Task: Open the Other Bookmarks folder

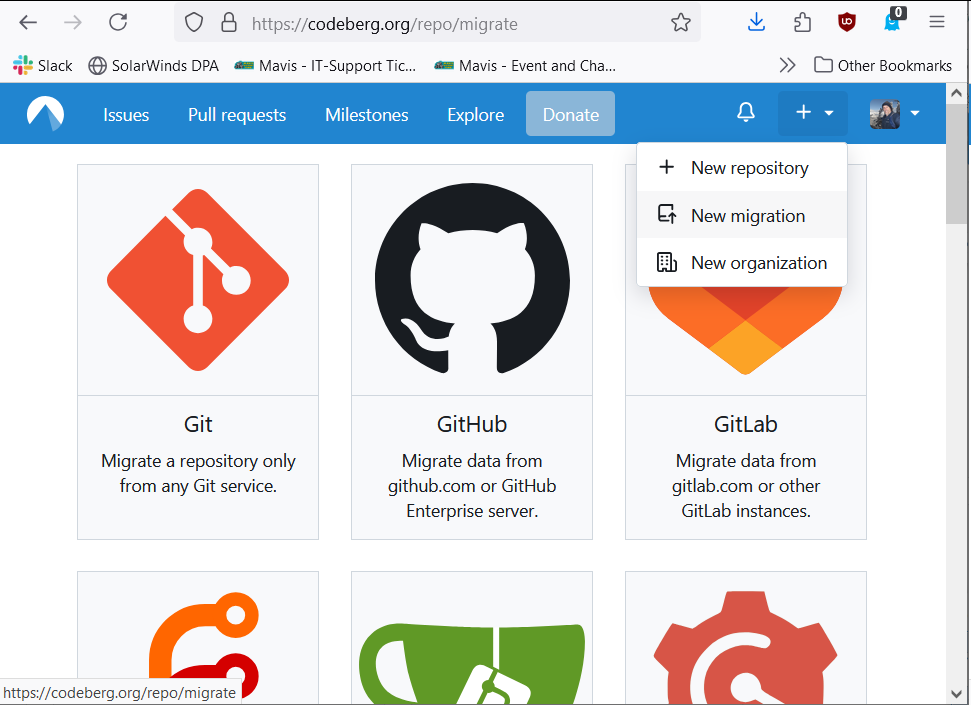Action: [x=882, y=66]
